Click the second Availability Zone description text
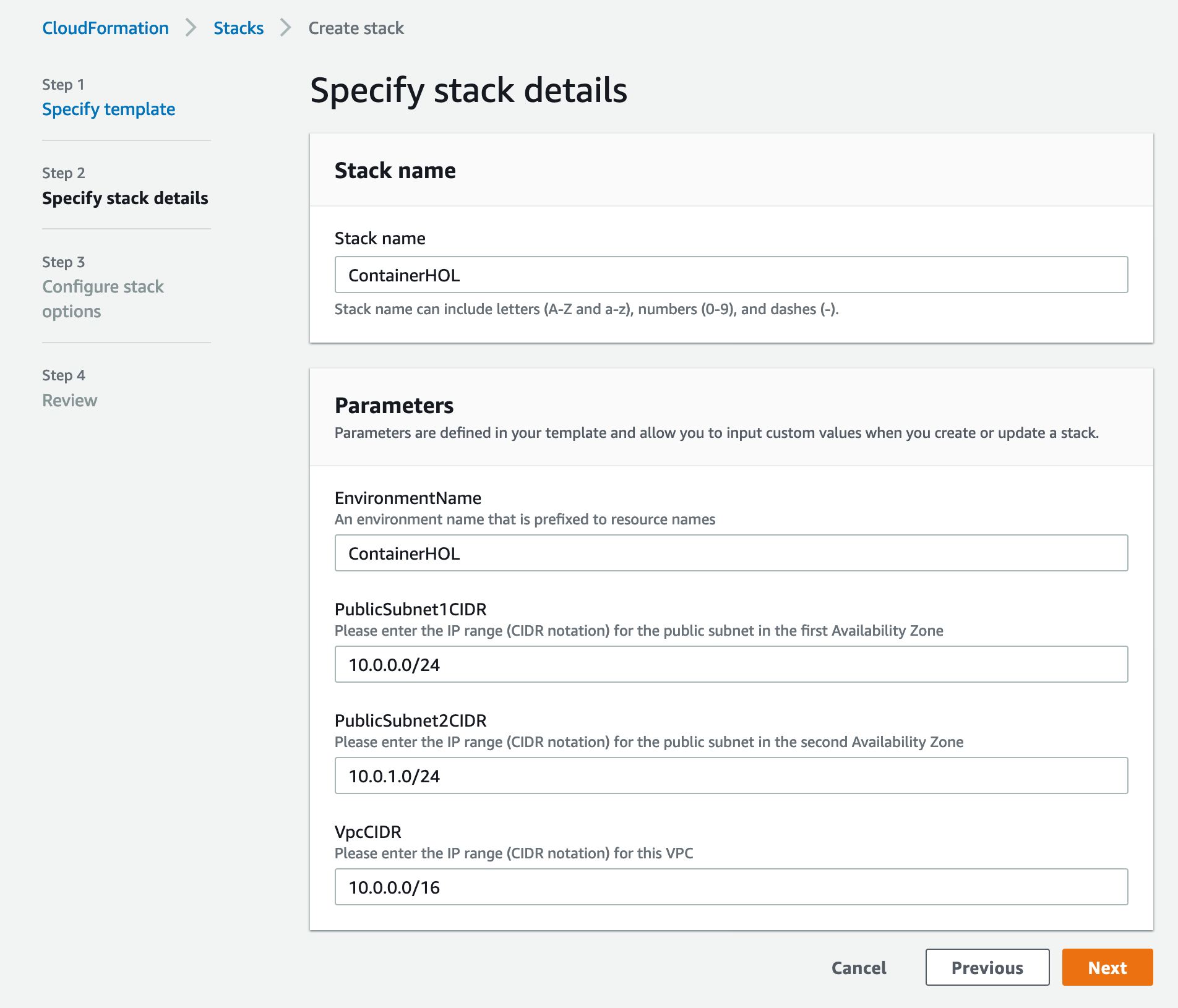1178x1008 pixels. pos(649,742)
